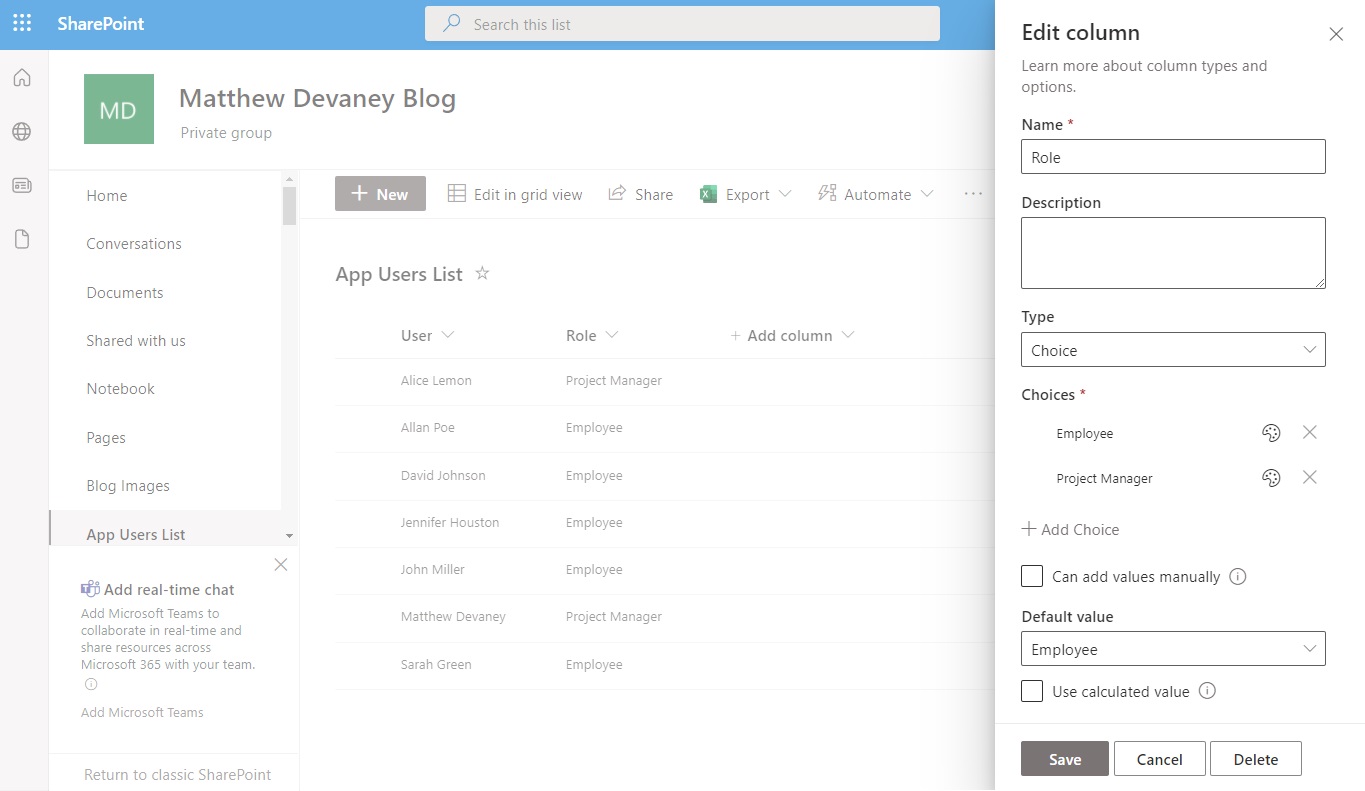
Task: Go to Documents in site navigation
Action: pyautogui.click(x=125, y=293)
